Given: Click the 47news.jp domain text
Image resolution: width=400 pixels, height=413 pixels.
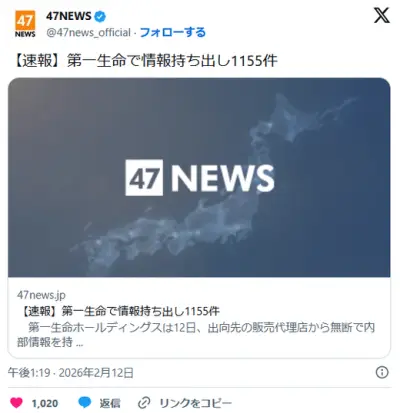Looking at the screenshot, I should coord(41,295).
